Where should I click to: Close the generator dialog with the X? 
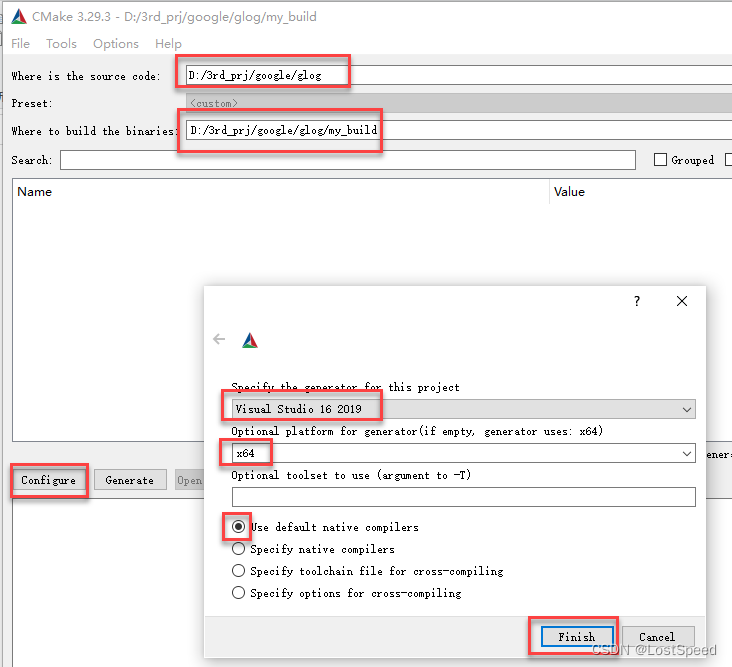[682, 301]
